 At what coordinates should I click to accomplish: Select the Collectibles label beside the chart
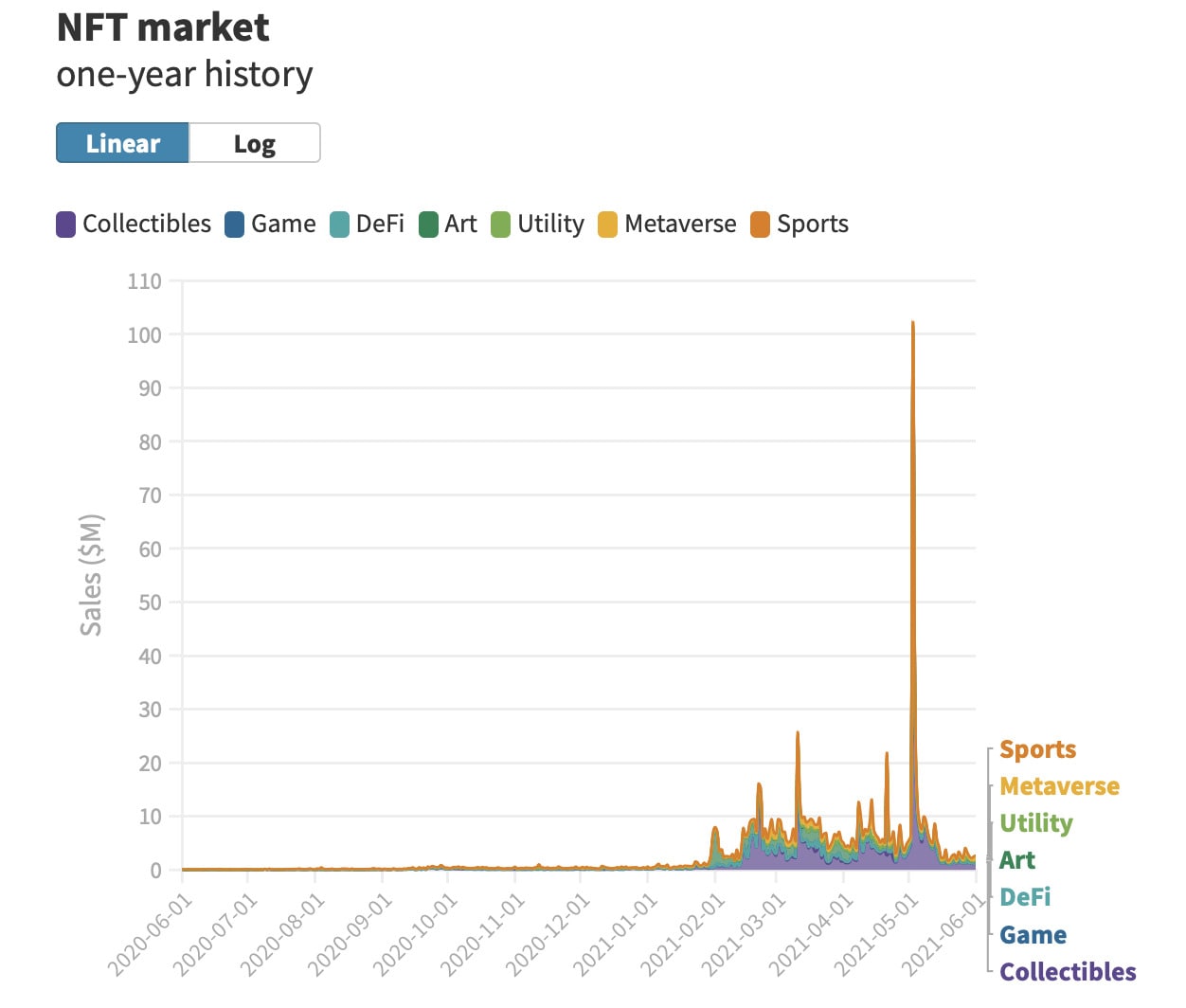coord(1068,972)
